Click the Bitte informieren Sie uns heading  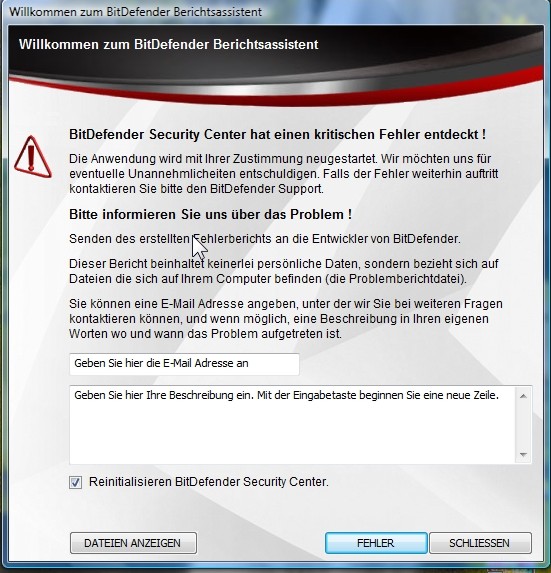tap(210, 214)
